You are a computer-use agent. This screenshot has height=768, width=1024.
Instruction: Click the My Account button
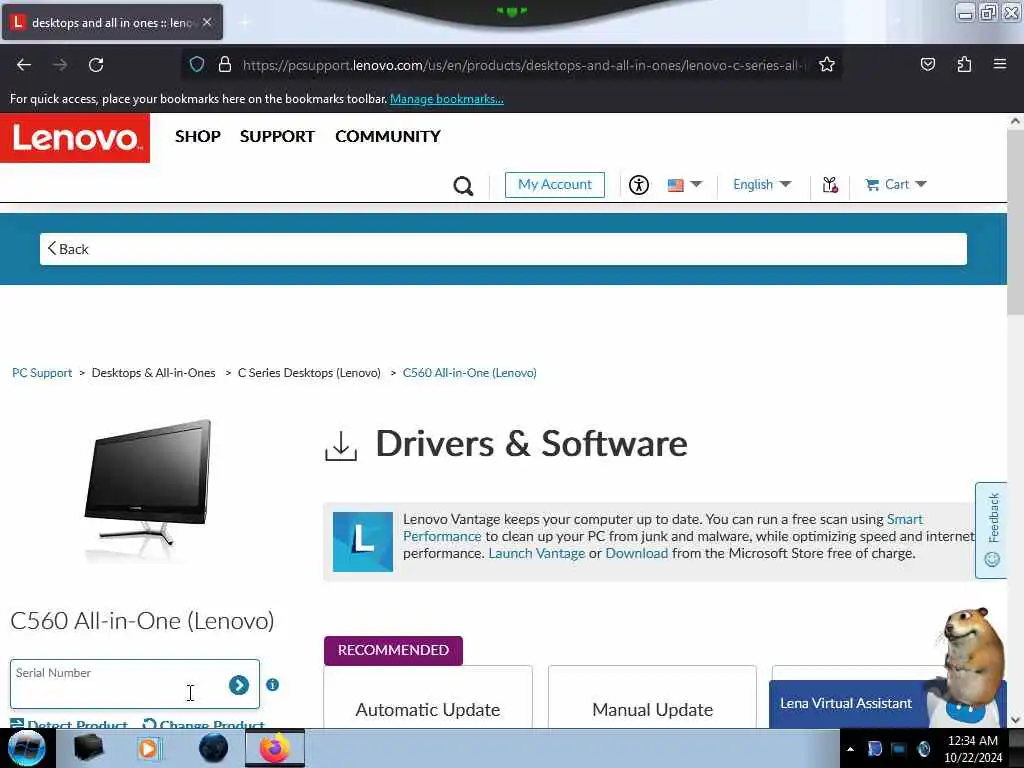(x=554, y=185)
